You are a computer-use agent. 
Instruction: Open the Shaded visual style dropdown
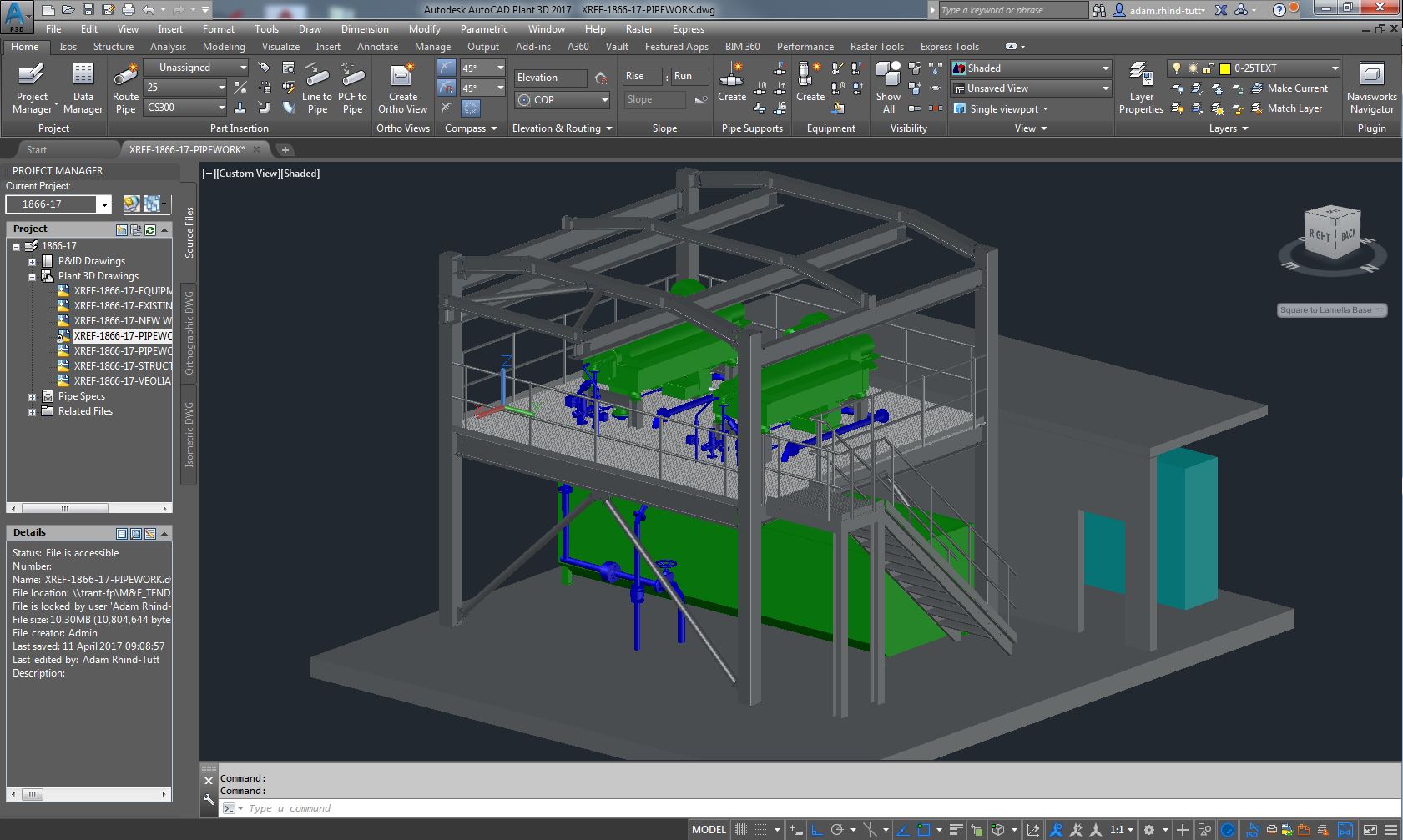tap(1032, 68)
